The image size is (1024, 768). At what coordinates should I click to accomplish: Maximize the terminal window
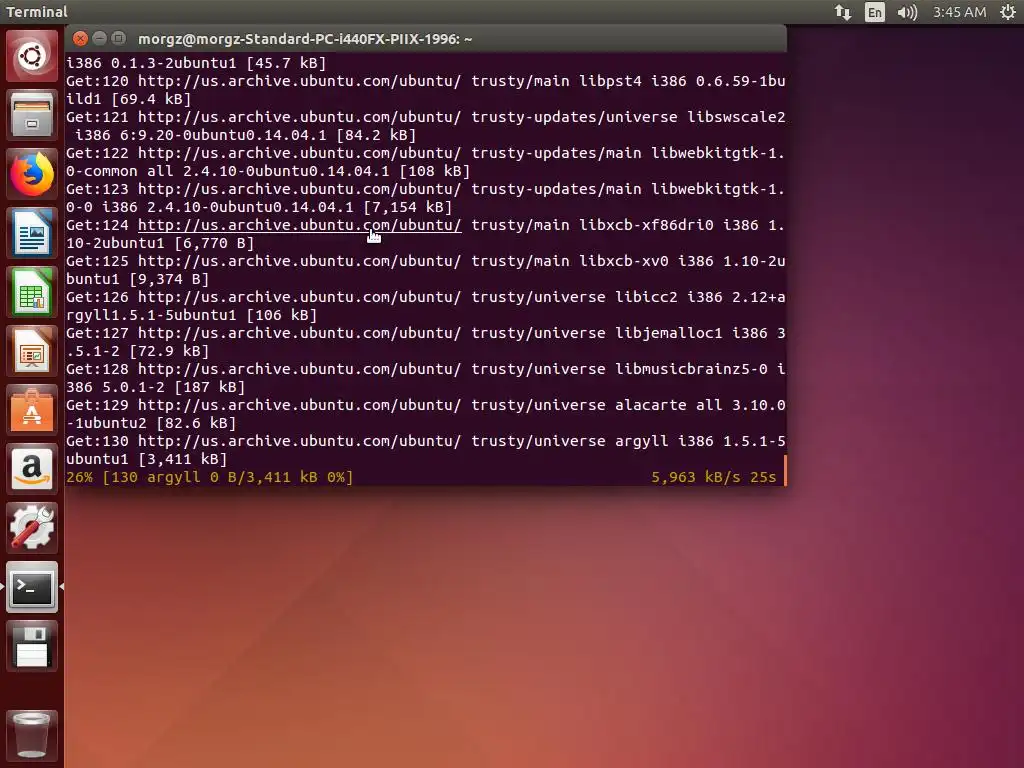coord(118,39)
